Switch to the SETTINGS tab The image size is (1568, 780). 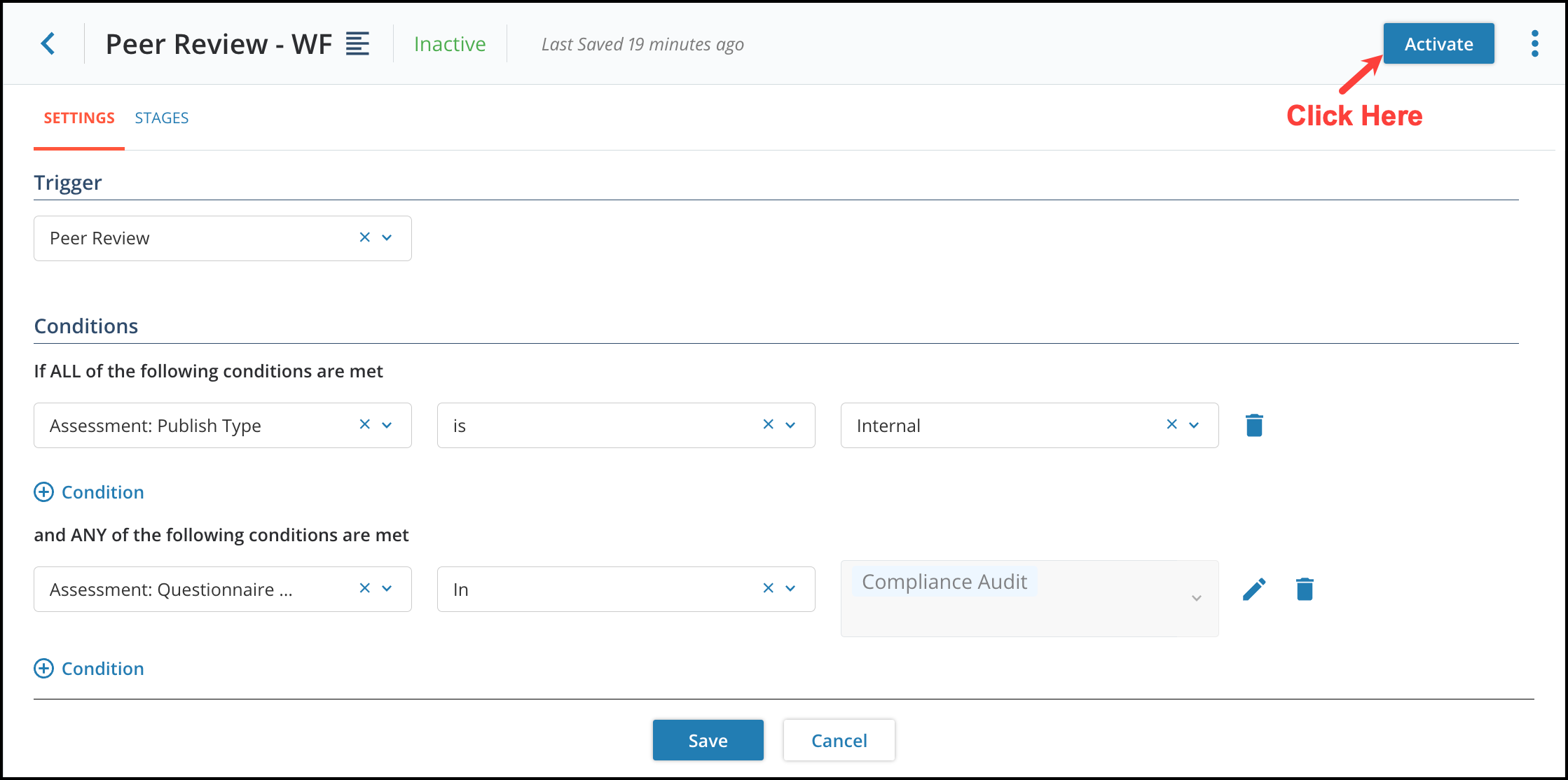tap(79, 118)
